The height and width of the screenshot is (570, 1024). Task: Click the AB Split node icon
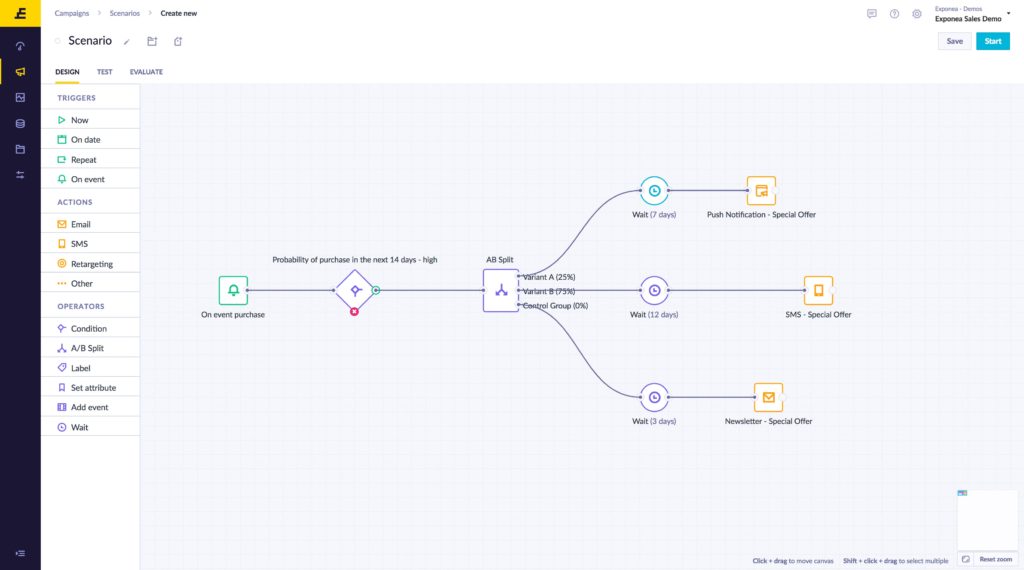tap(501, 290)
